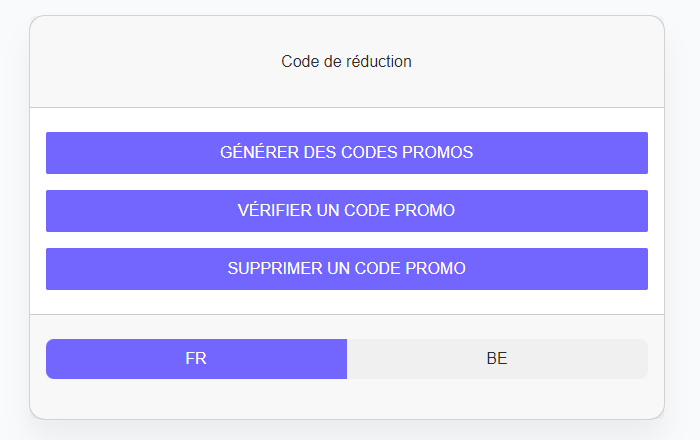The height and width of the screenshot is (440, 700).
Task: Click the VÉRIFIER UN CODE PROMO button
Action: (x=346, y=211)
